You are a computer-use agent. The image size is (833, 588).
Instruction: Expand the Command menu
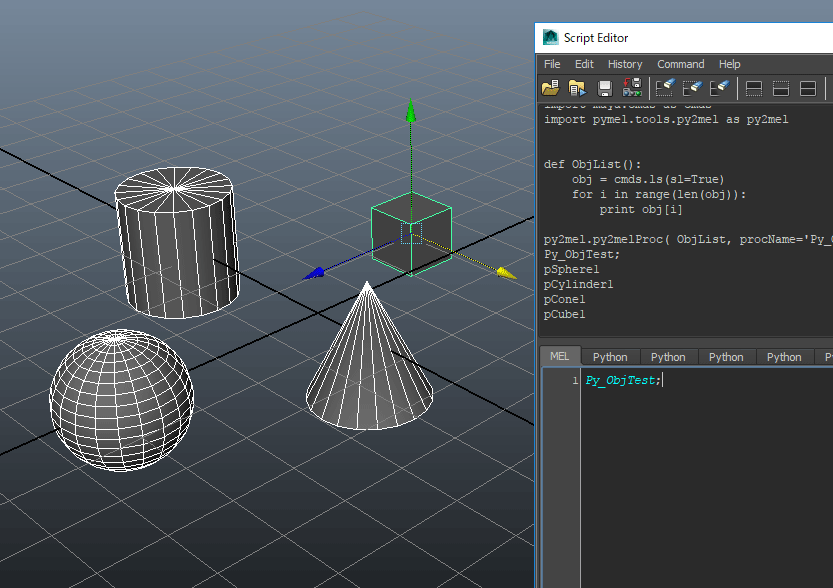click(680, 64)
